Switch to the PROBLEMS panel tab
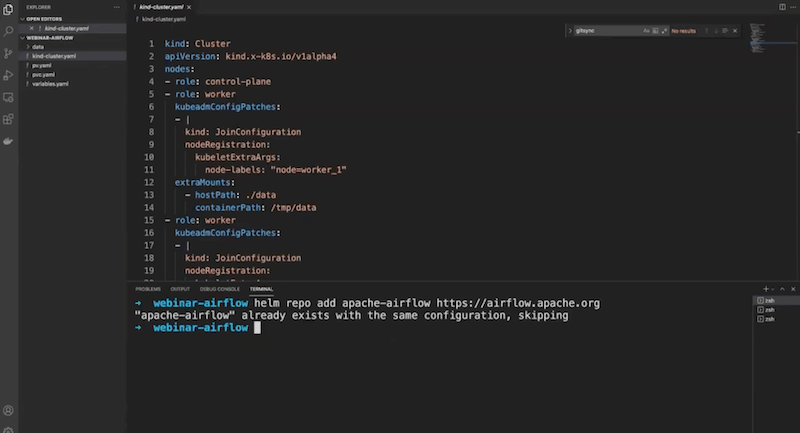 point(148,288)
